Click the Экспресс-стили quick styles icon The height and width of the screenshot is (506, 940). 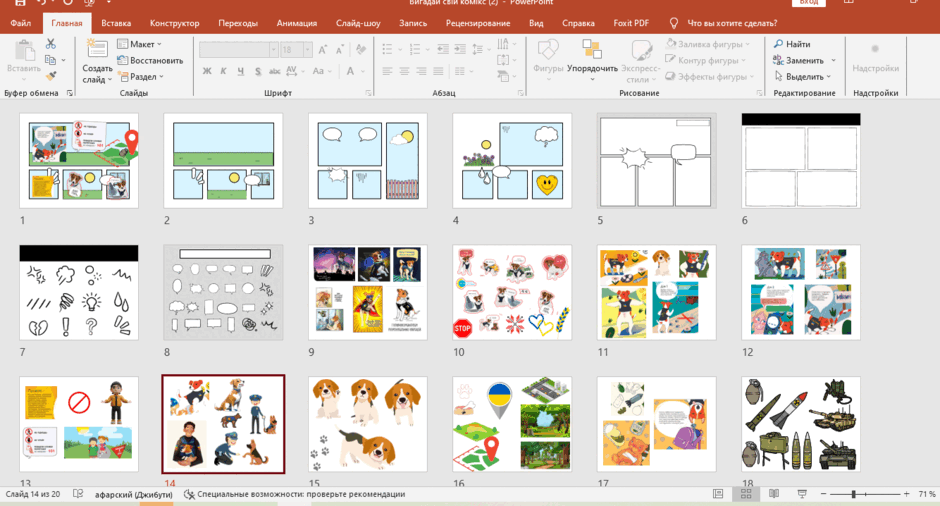click(x=641, y=50)
